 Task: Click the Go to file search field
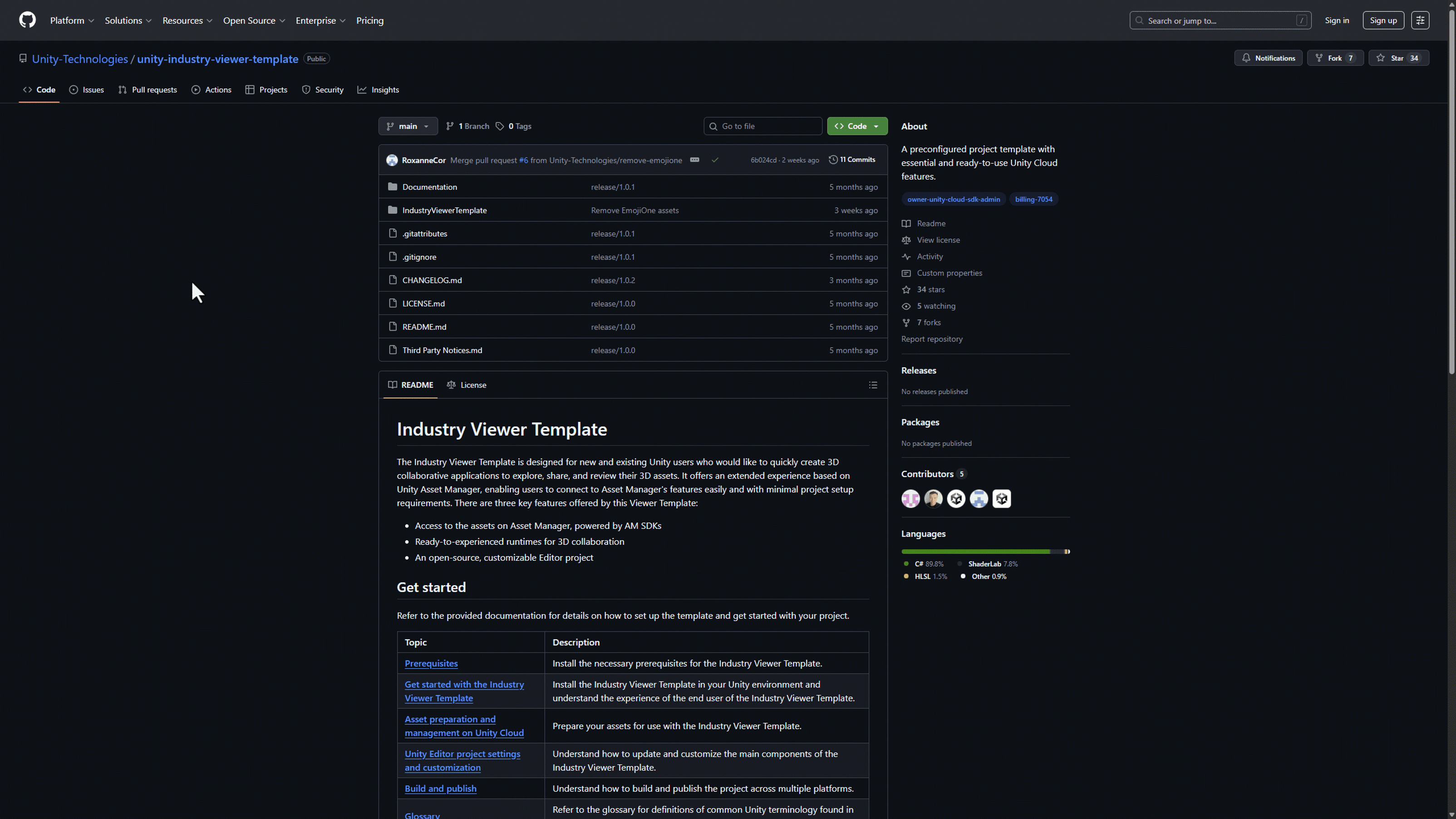click(762, 126)
